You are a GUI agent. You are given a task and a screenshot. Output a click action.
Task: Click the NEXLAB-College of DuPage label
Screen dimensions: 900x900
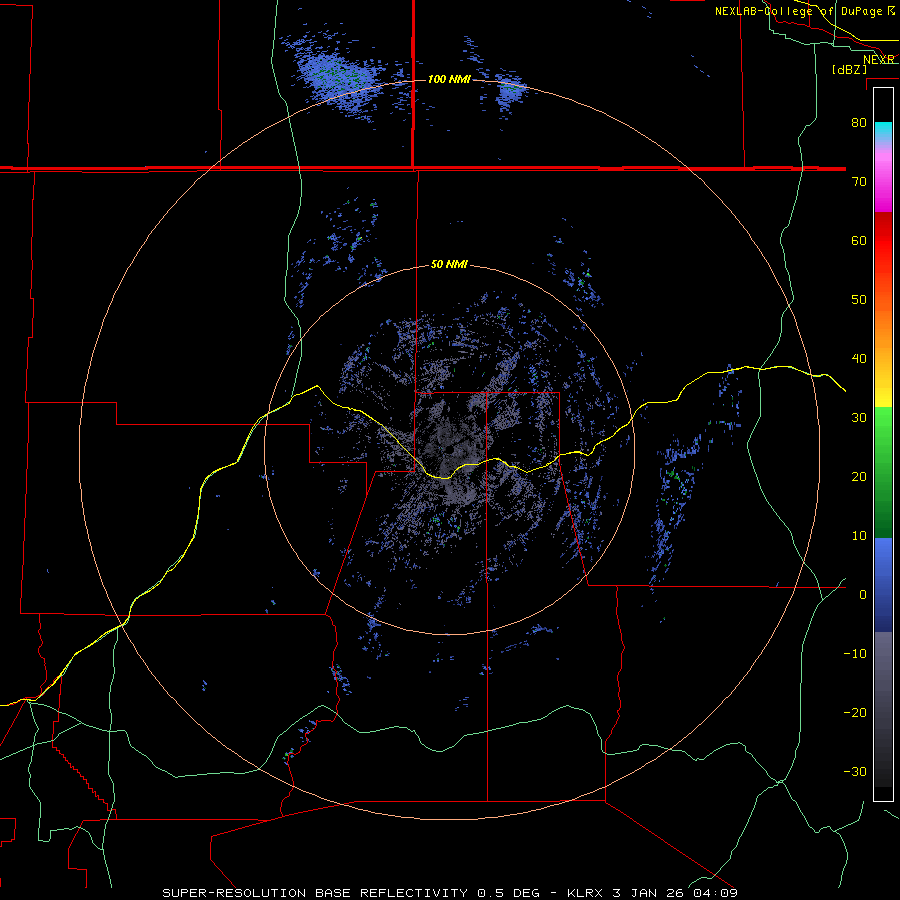(x=798, y=11)
